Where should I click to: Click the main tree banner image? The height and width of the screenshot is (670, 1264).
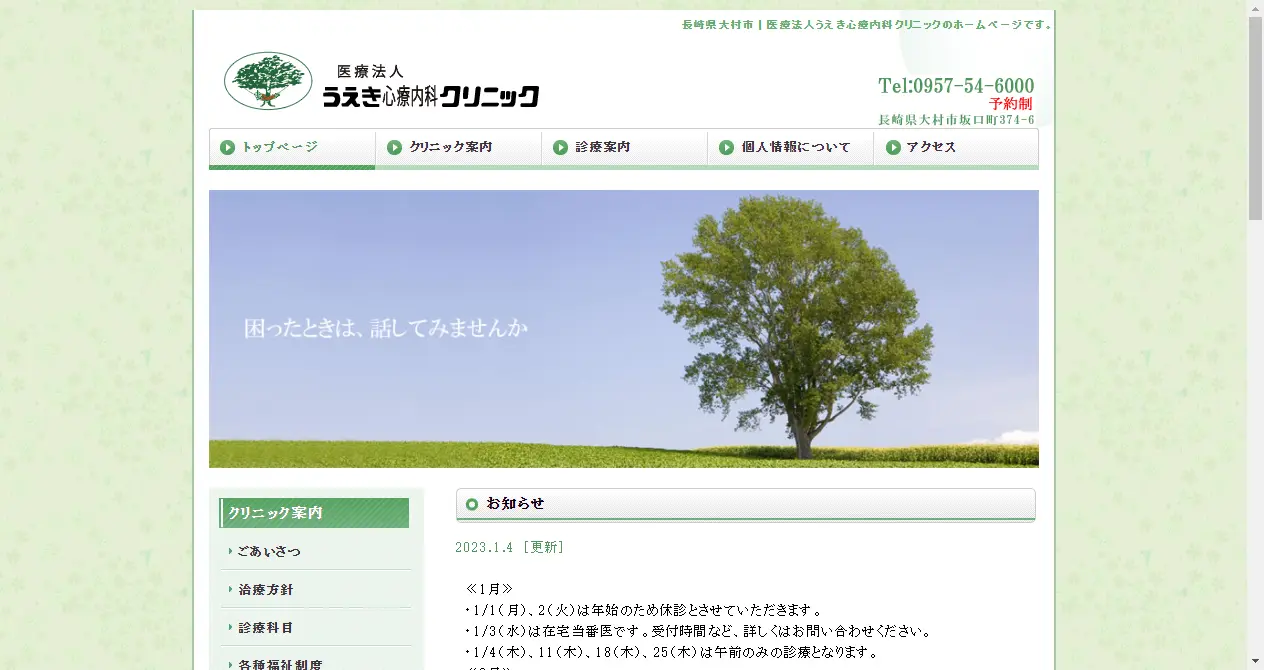coord(623,328)
